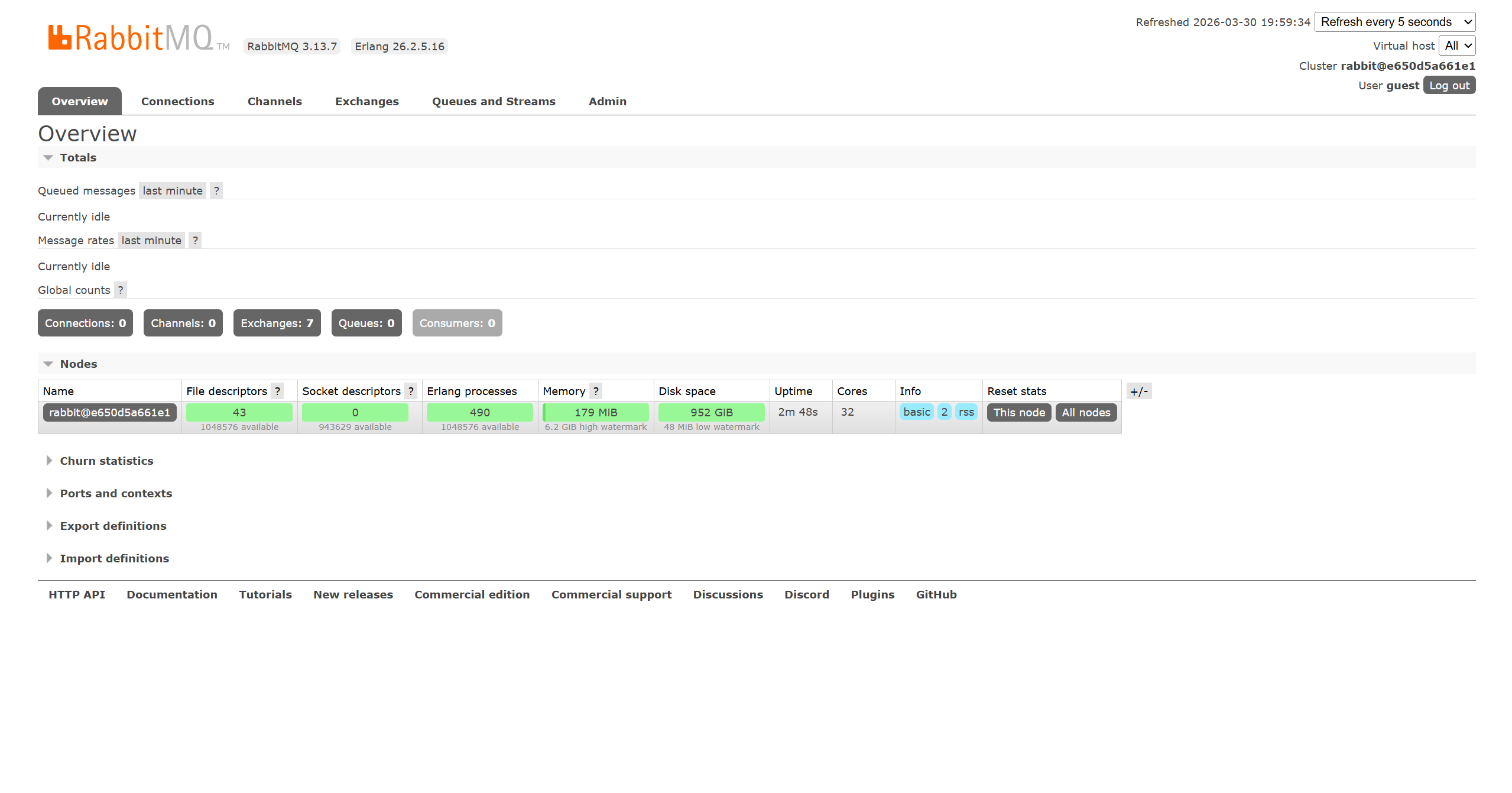Click Channels: 0 count button

point(183,323)
